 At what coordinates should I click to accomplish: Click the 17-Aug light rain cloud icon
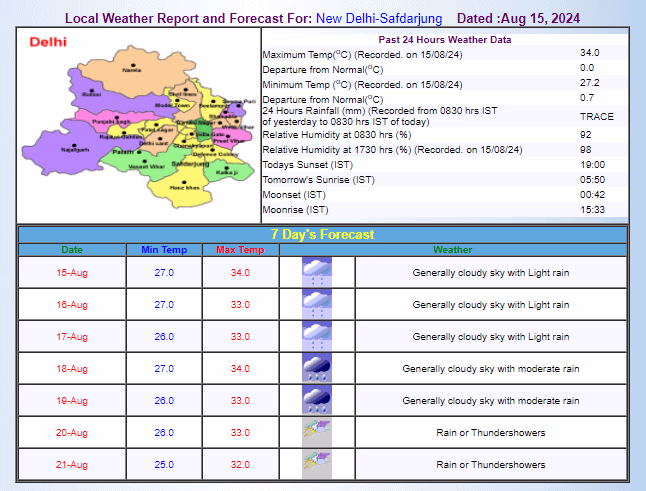coord(317,336)
